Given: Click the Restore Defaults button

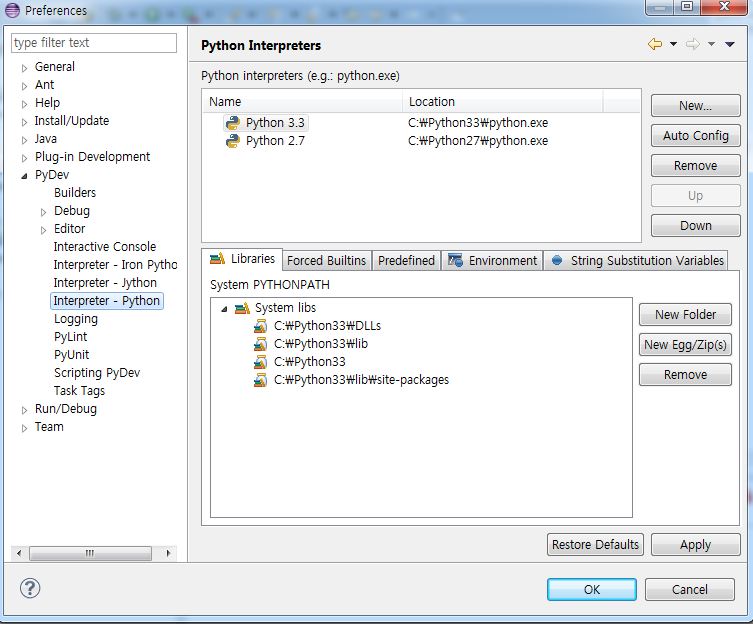Looking at the screenshot, I should pos(595,544).
